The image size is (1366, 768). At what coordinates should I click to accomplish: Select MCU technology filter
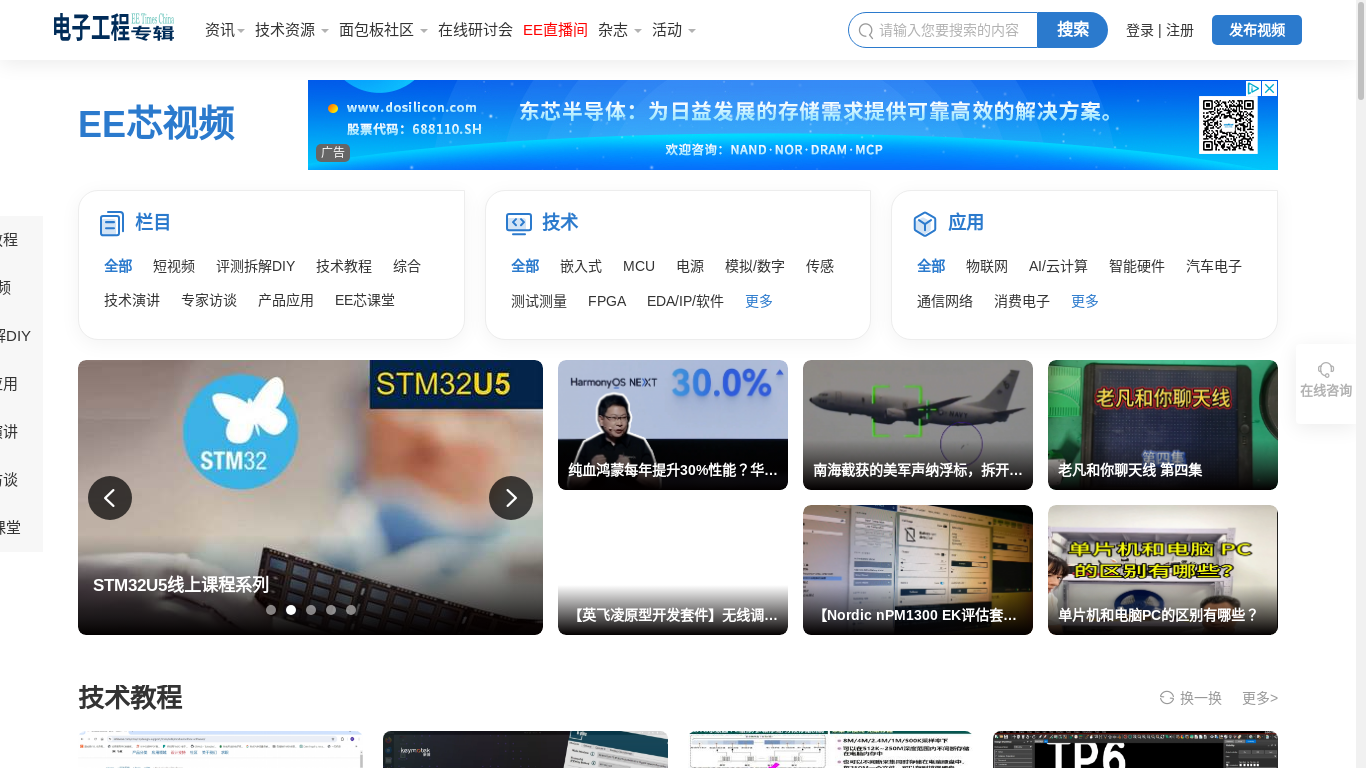pos(639,266)
